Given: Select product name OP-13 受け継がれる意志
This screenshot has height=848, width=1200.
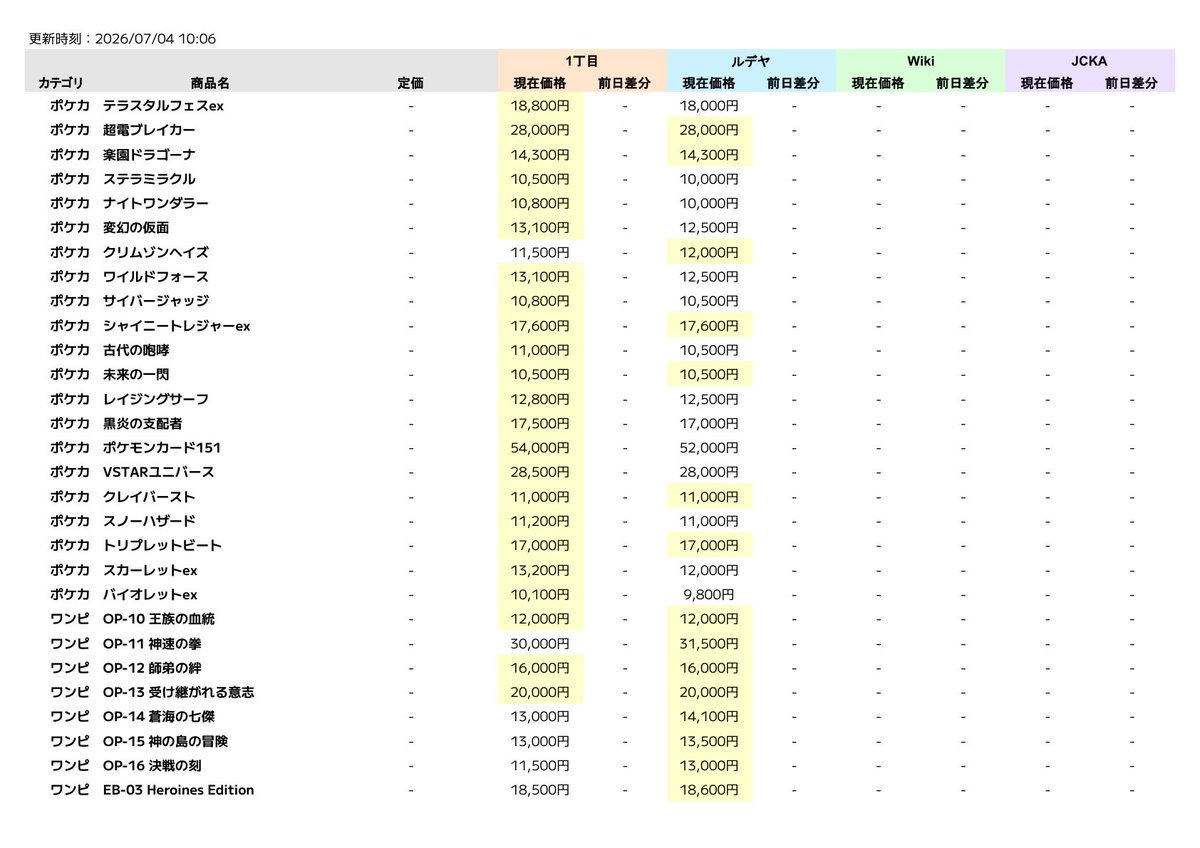Looking at the screenshot, I should 178,692.
